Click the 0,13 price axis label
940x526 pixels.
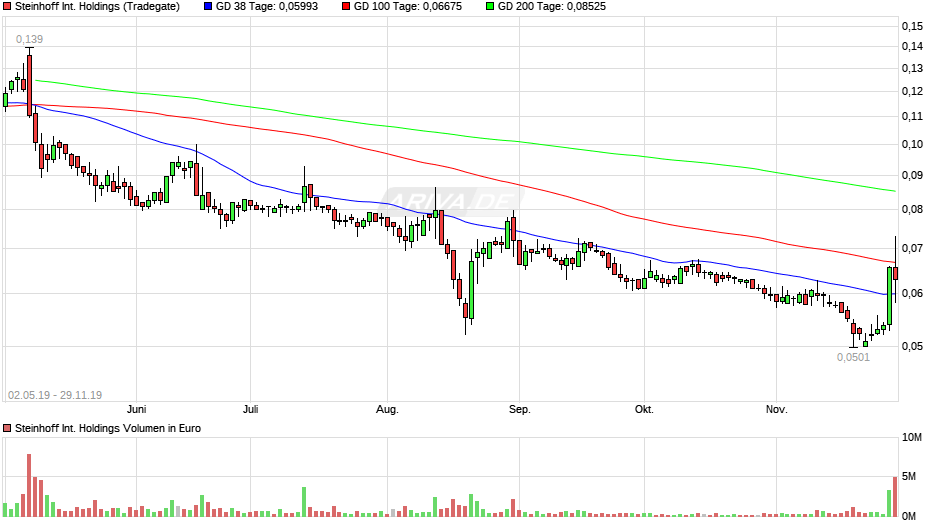click(x=912, y=68)
